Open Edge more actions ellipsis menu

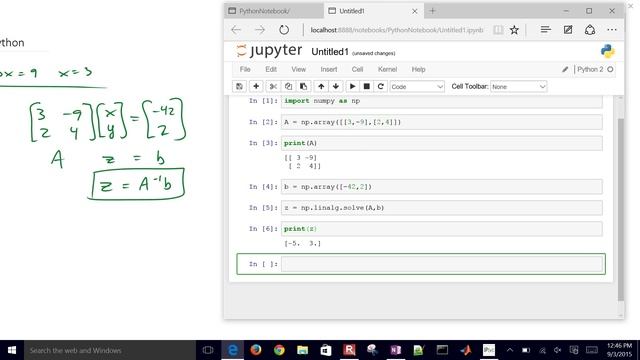[612, 30]
